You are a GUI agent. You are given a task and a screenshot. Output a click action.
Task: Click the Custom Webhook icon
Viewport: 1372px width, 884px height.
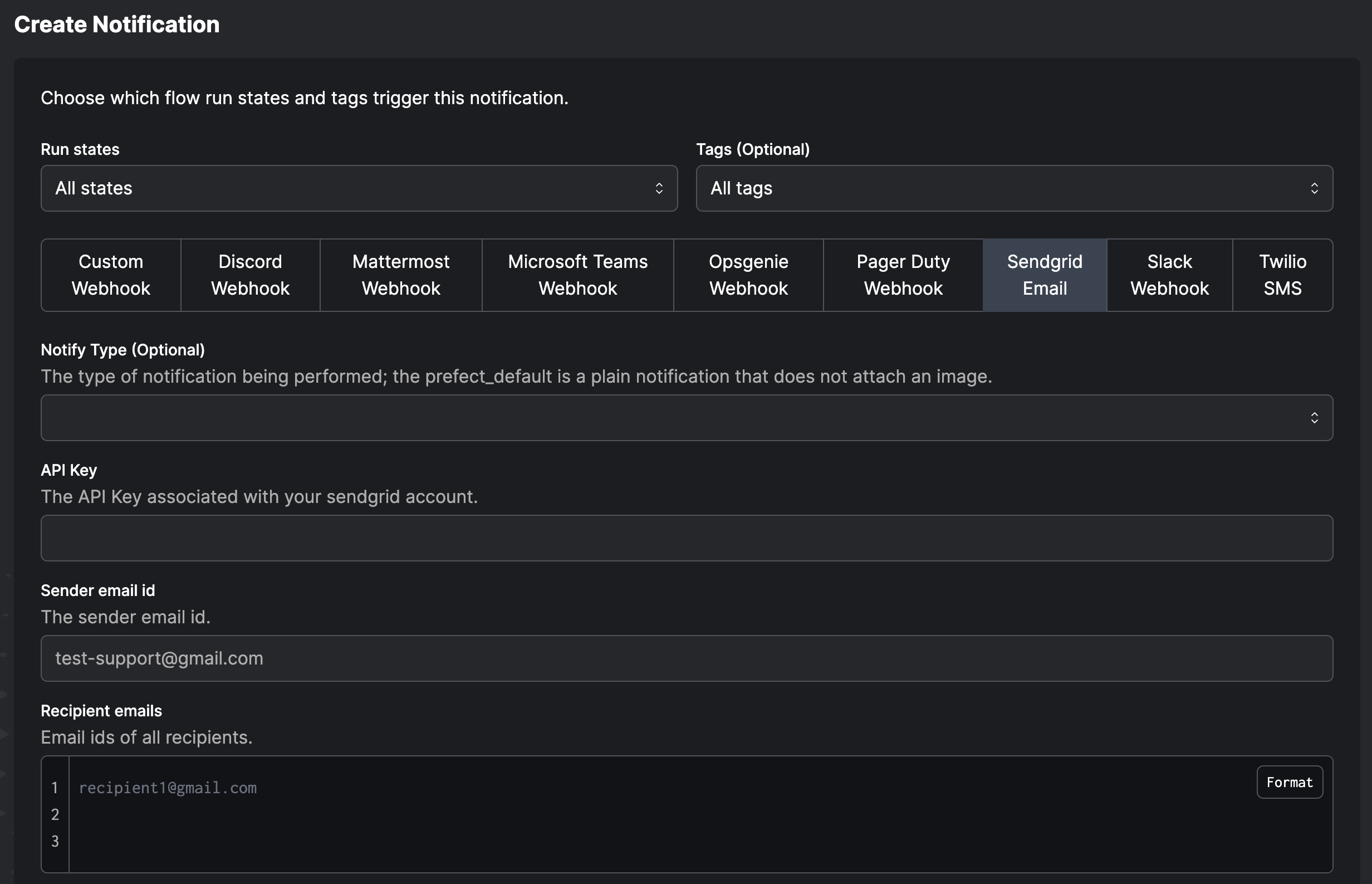tap(110, 274)
